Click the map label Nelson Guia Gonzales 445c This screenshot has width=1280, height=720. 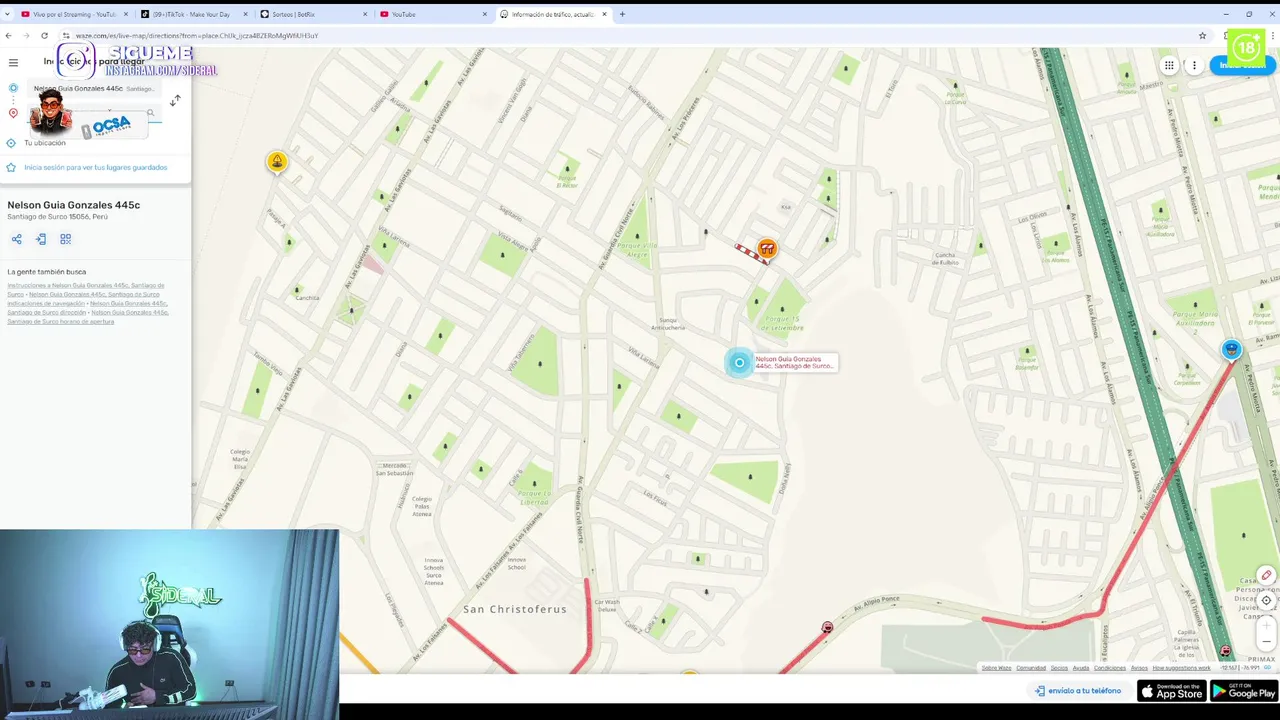(794, 363)
